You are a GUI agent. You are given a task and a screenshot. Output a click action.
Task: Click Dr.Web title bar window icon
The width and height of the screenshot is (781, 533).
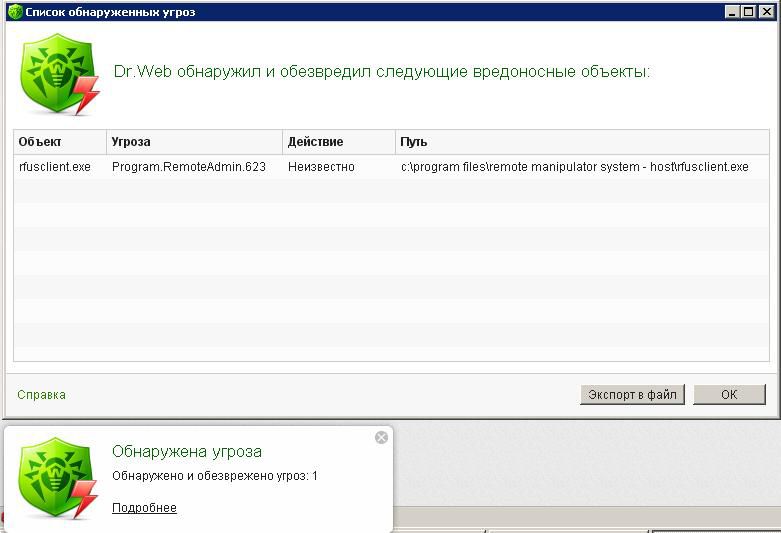coord(15,11)
